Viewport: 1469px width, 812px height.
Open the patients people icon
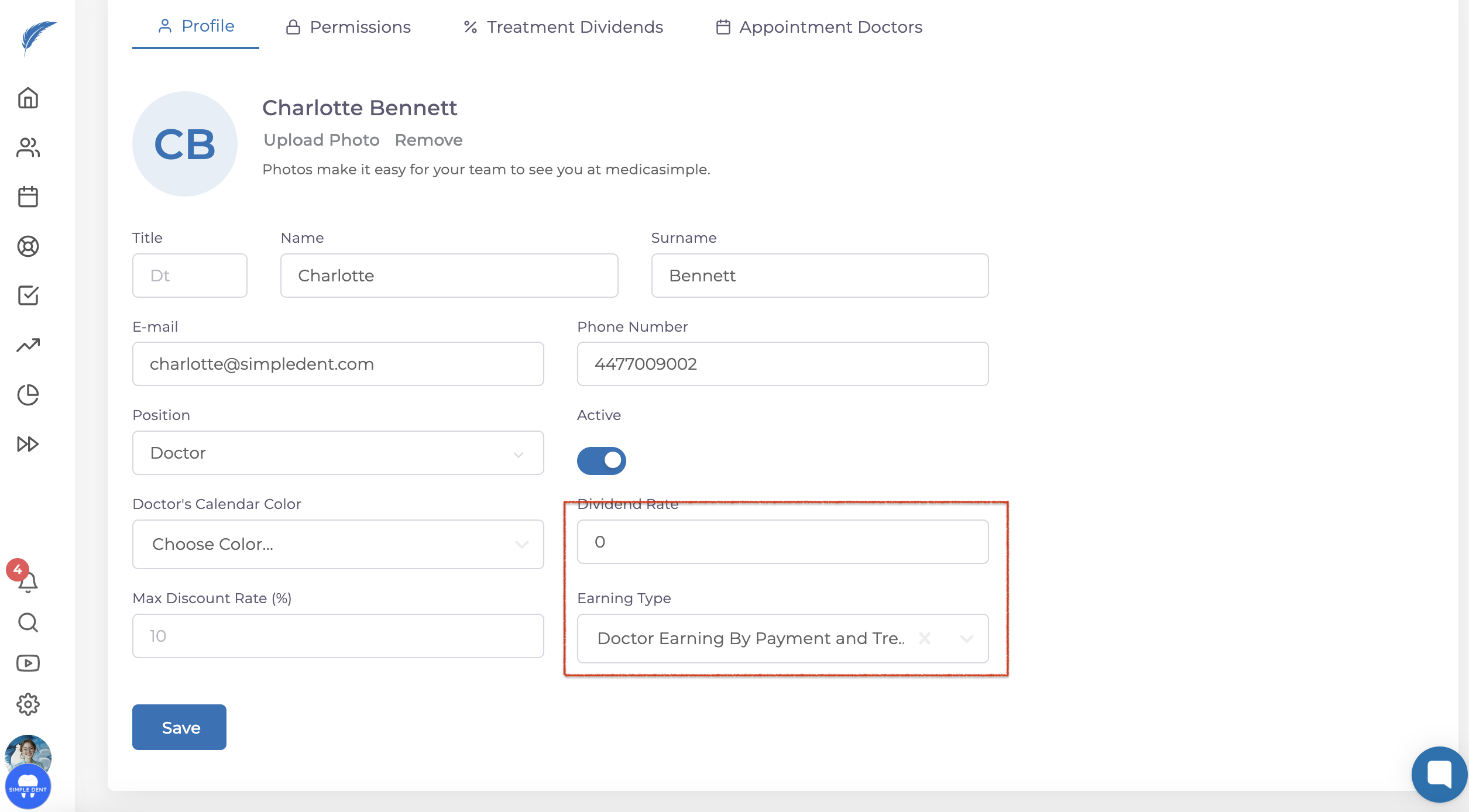point(28,147)
